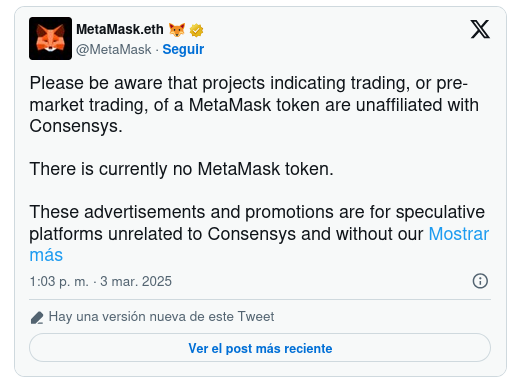Open the circled info icon near the date
514x385 pixels.
(x=480, y=281)
